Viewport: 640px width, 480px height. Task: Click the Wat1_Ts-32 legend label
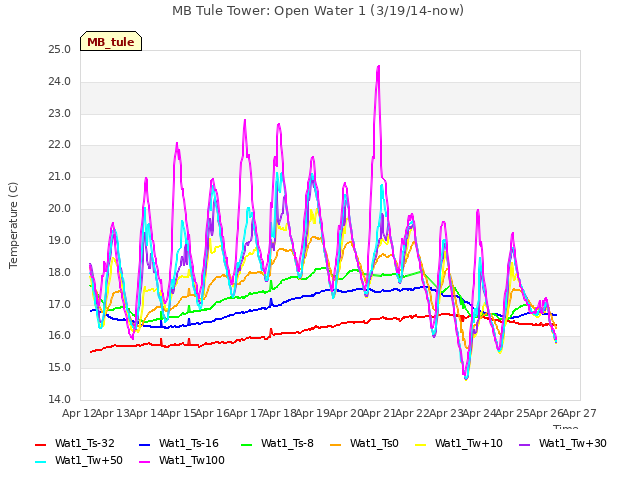84,444
